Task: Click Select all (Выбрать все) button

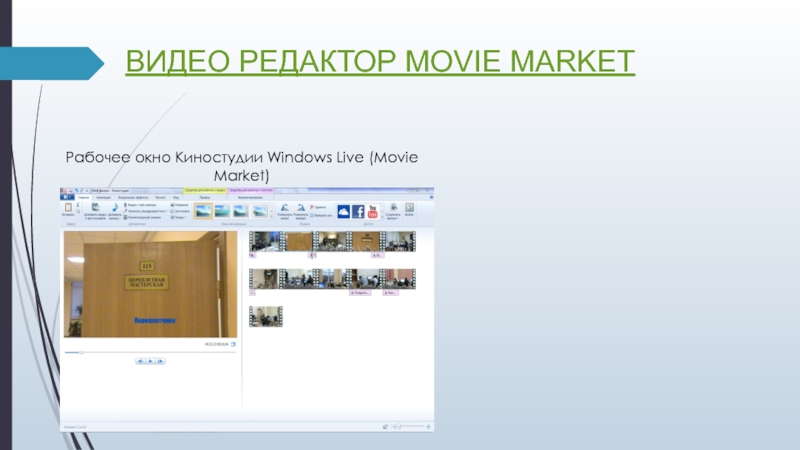Action: click(x=321, y=215)
